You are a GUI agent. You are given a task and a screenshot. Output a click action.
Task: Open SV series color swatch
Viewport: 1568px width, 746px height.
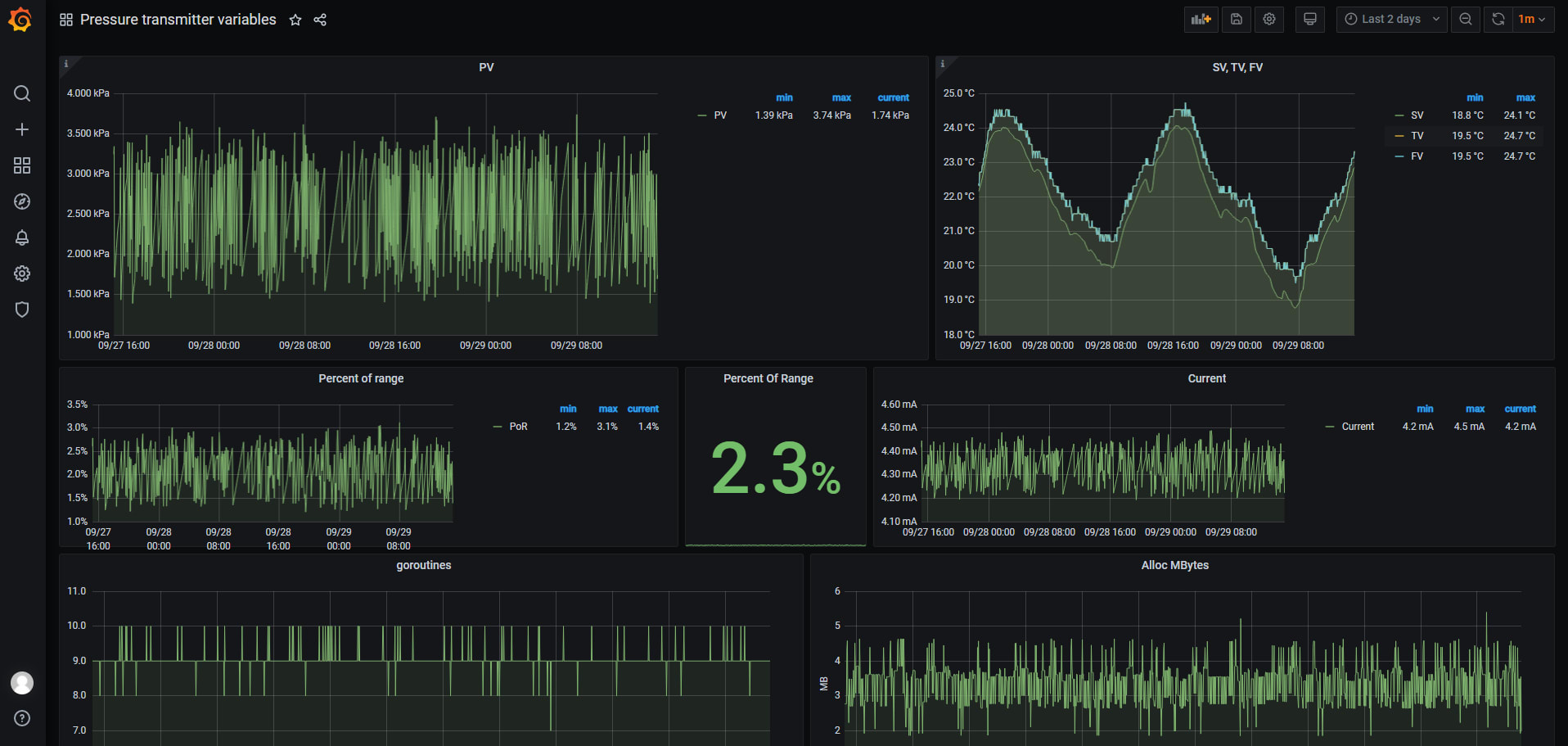tap(1399, 115)
